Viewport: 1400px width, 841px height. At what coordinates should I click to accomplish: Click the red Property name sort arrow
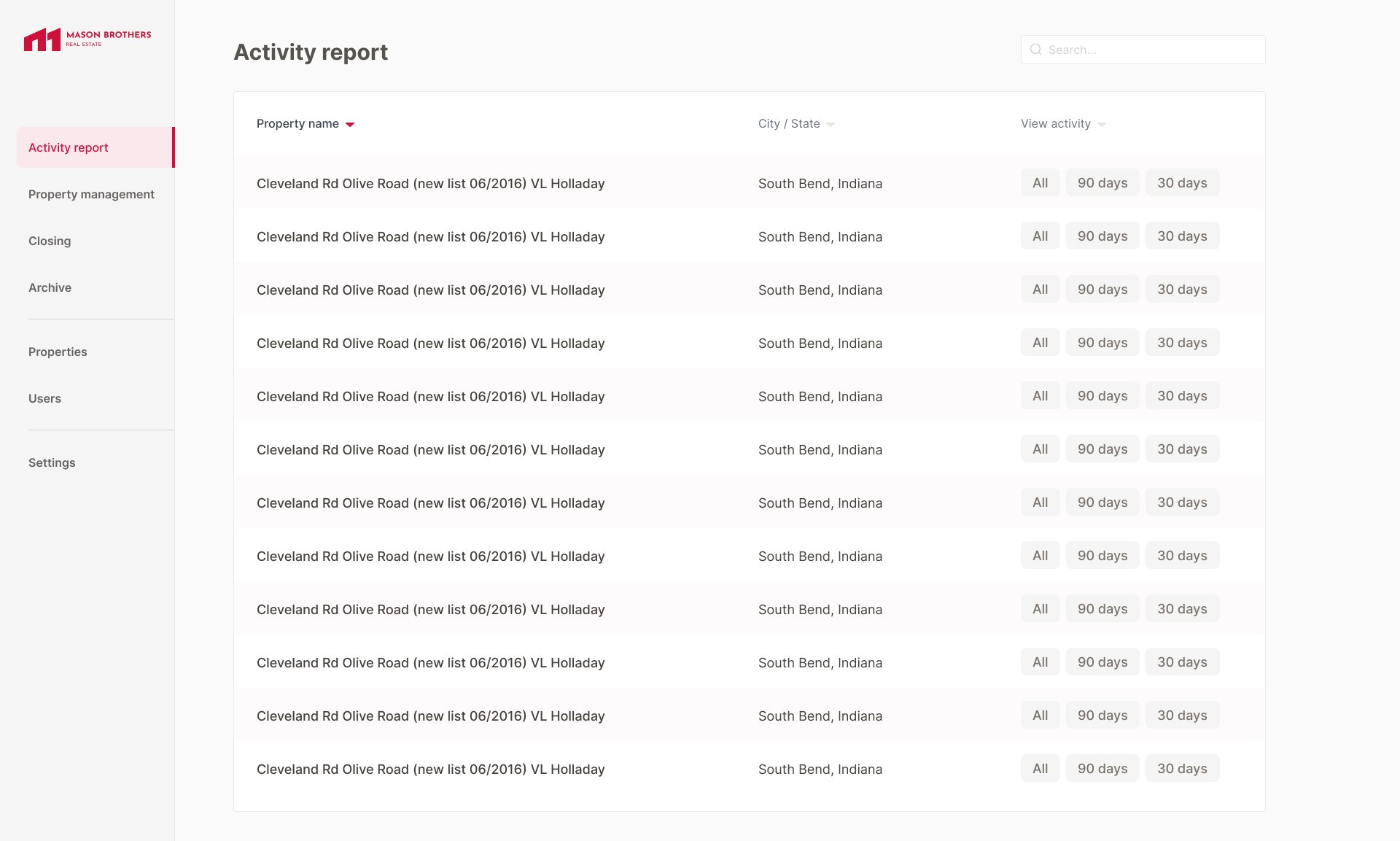point(350,125)
